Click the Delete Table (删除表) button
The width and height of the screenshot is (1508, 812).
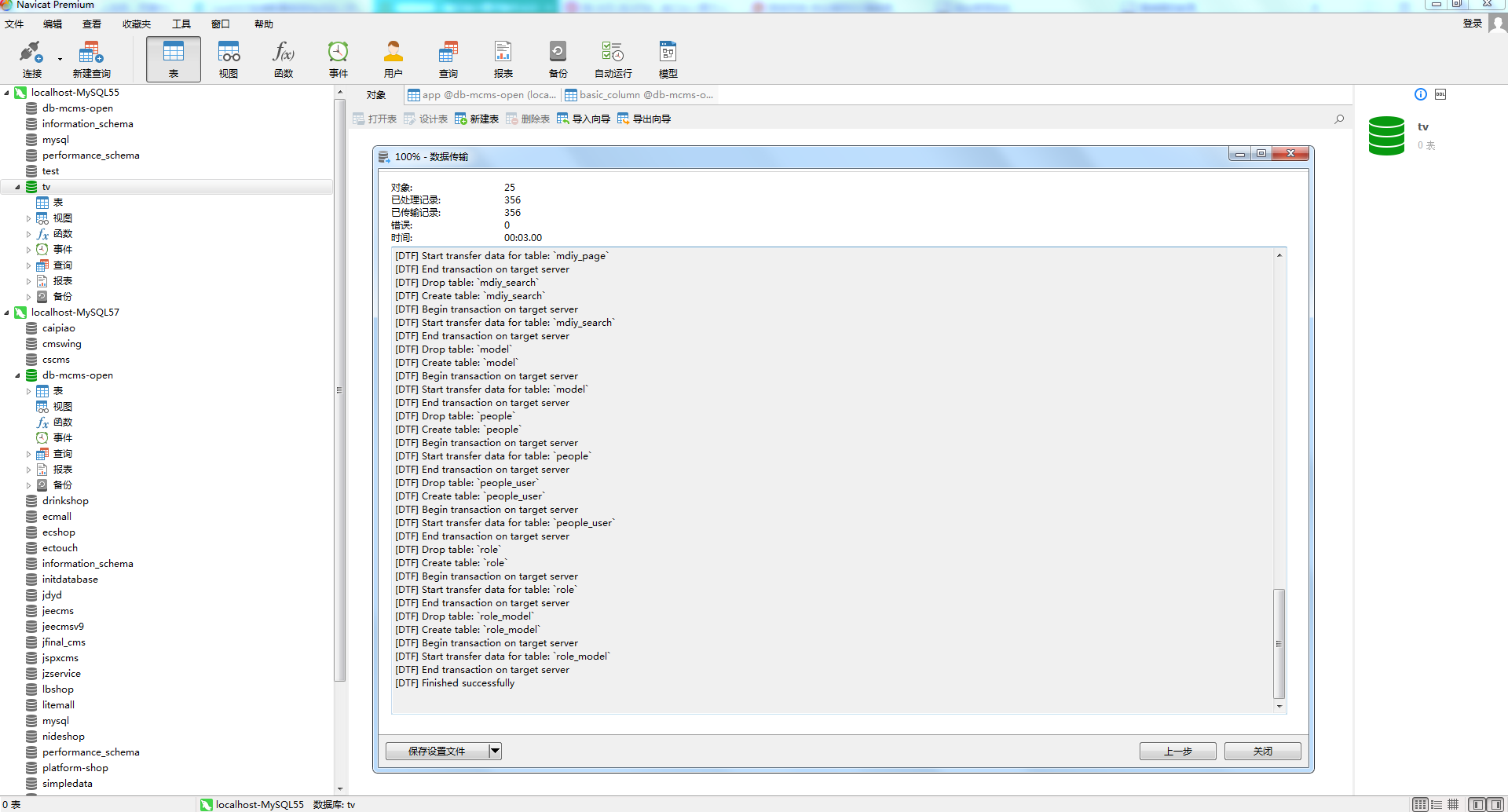click(x=528, y=119)
